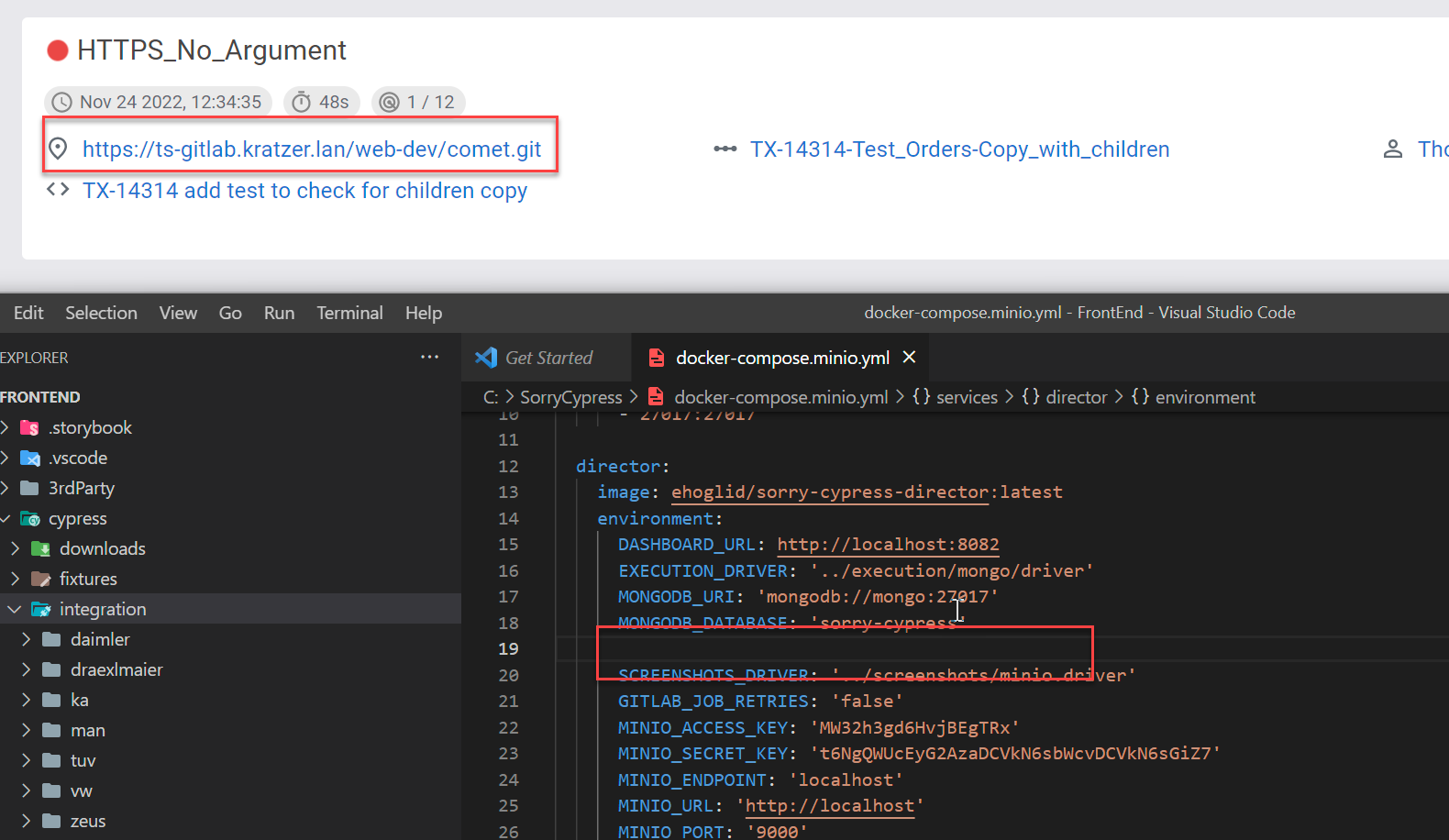This screenshot has height=840, width=1449.
Task: Click the YAML file icon on docker-compose.minio.yml tab
Action: coord(657,358)
